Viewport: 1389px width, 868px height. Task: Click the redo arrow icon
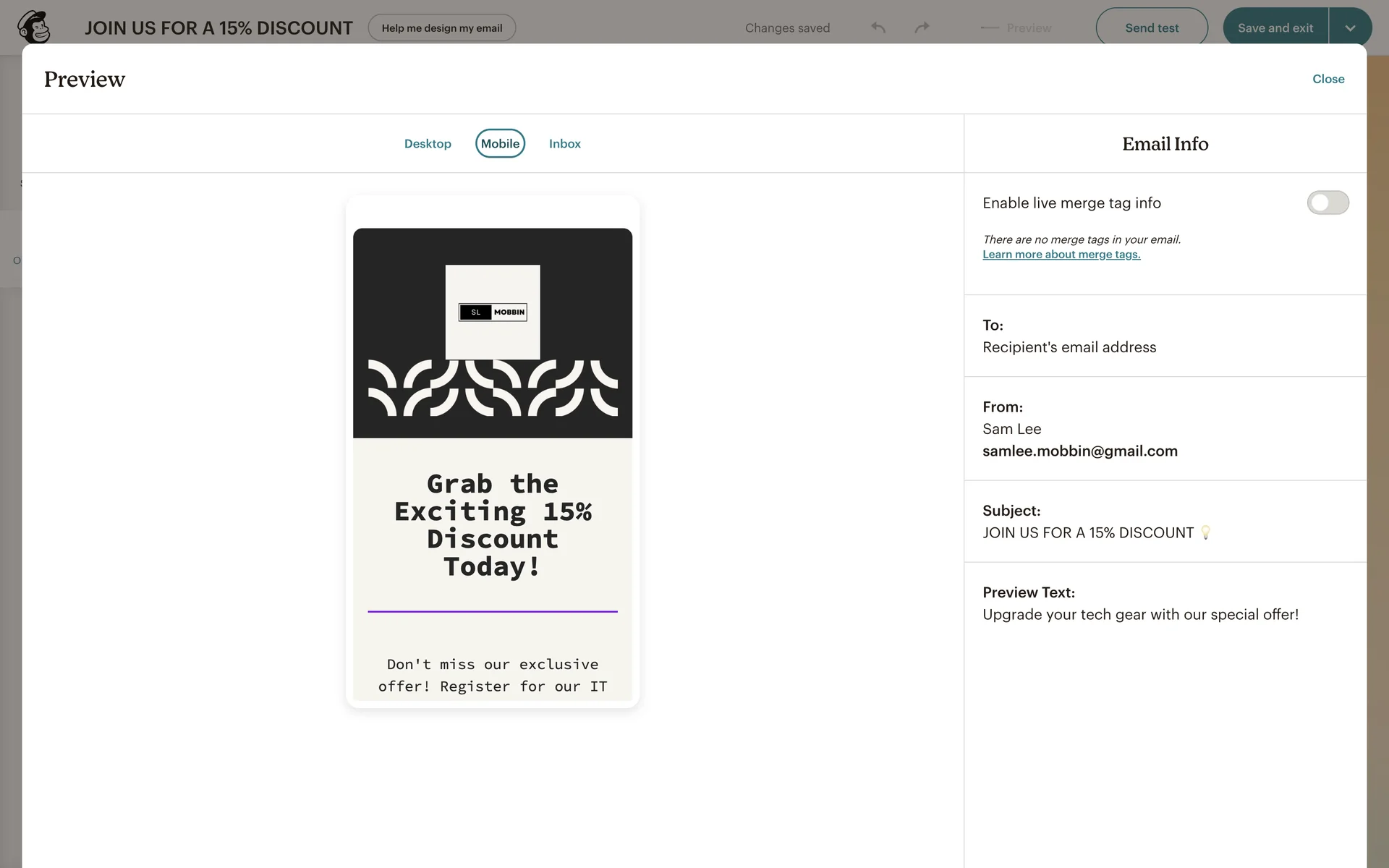point(922,27)
